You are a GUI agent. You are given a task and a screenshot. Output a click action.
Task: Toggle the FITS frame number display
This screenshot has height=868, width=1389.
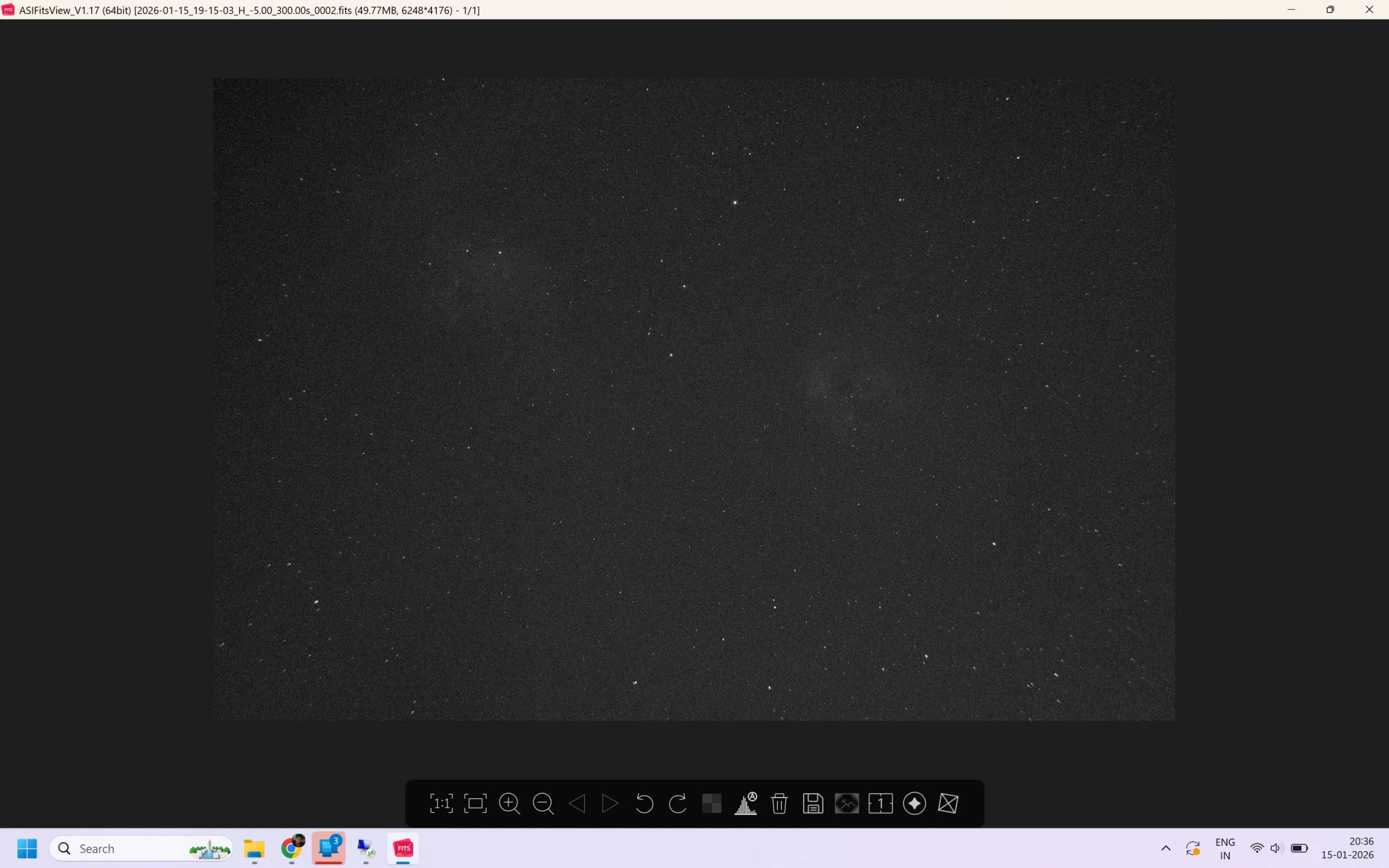tap(881, 803)
